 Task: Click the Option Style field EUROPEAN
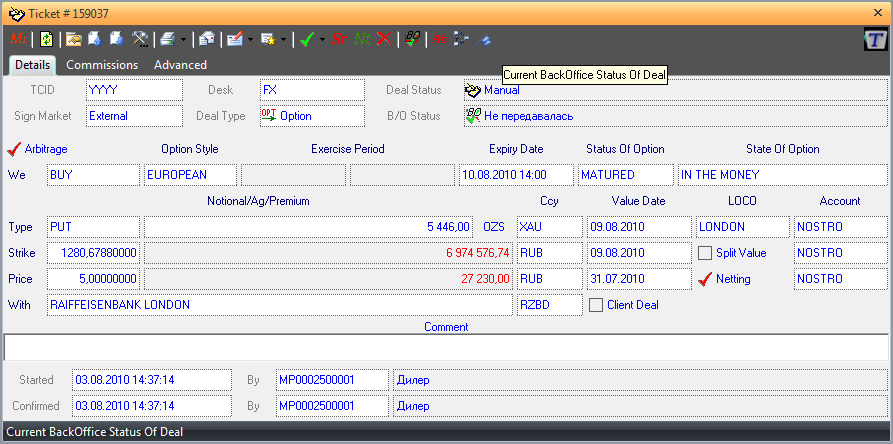[x=191, y=175]
